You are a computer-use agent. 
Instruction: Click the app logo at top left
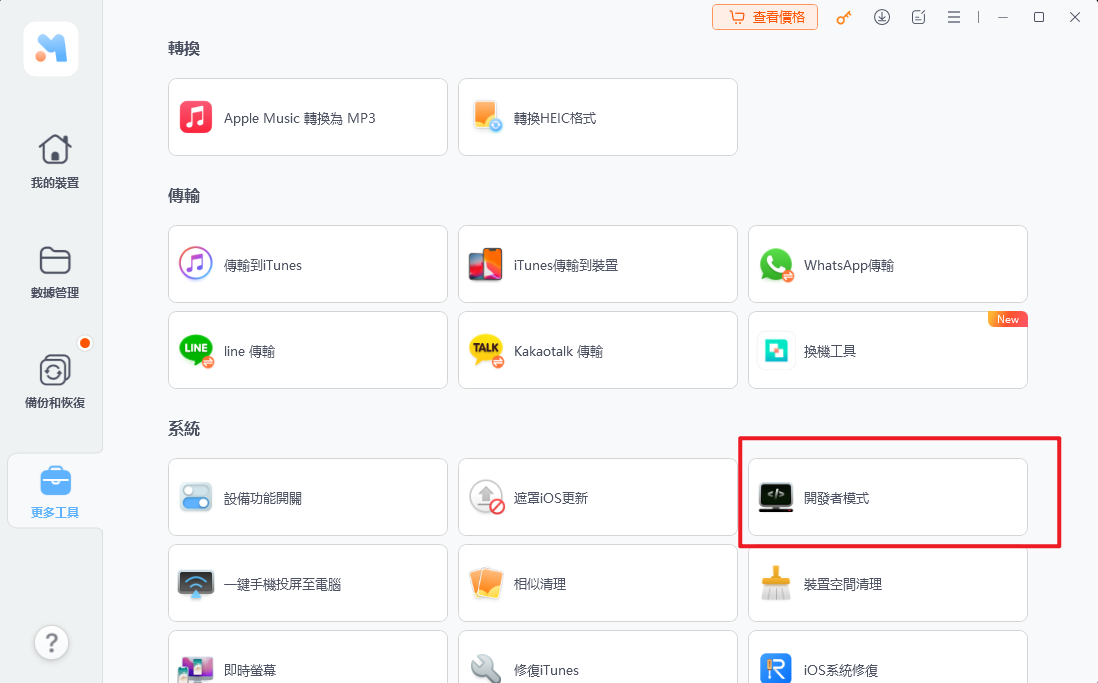coord(51,48)
